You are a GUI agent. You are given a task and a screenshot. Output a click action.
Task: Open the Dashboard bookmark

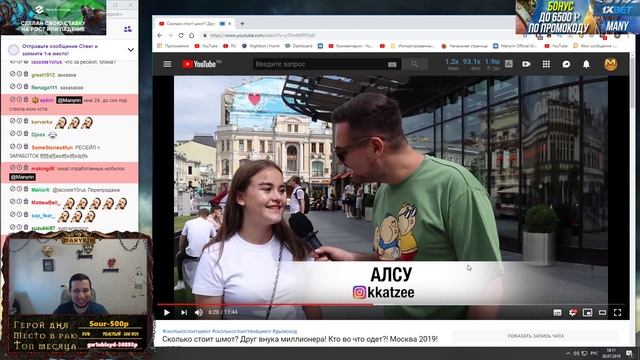coord(299,46)
